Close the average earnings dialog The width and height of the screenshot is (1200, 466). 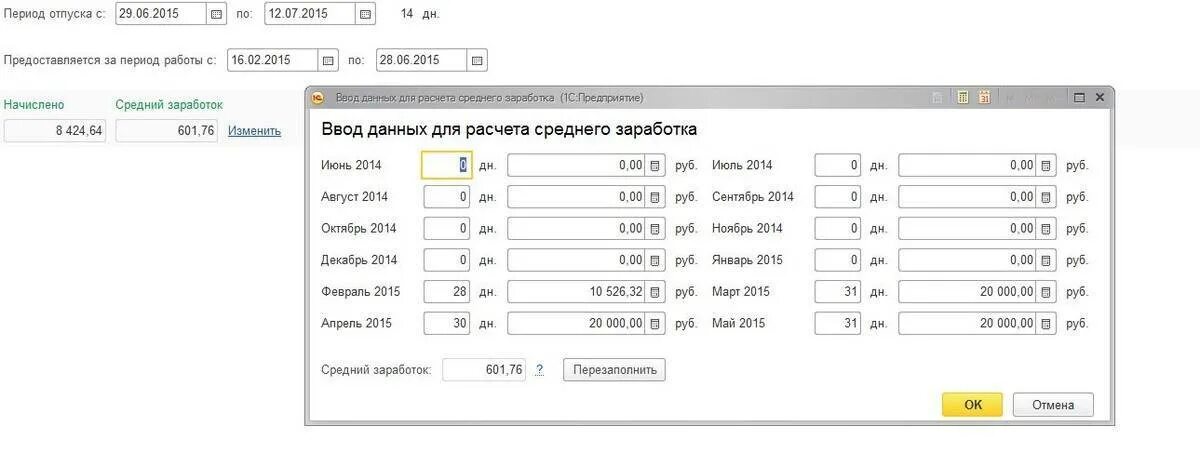click(x=1099, y=97)
